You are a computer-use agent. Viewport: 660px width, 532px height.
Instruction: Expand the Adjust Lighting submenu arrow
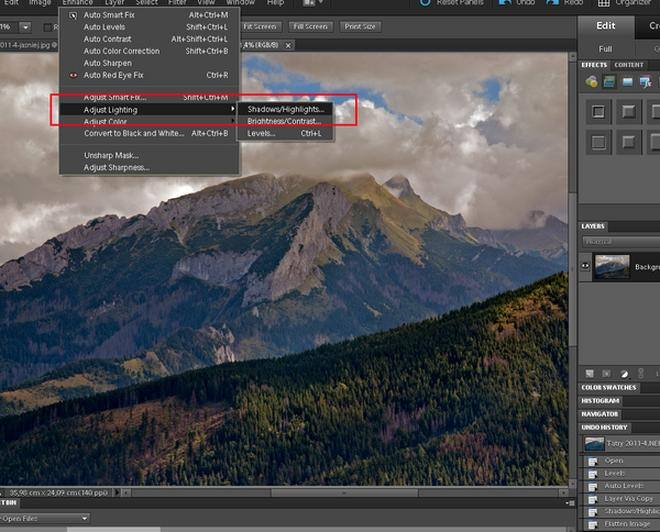pos(232,109)
